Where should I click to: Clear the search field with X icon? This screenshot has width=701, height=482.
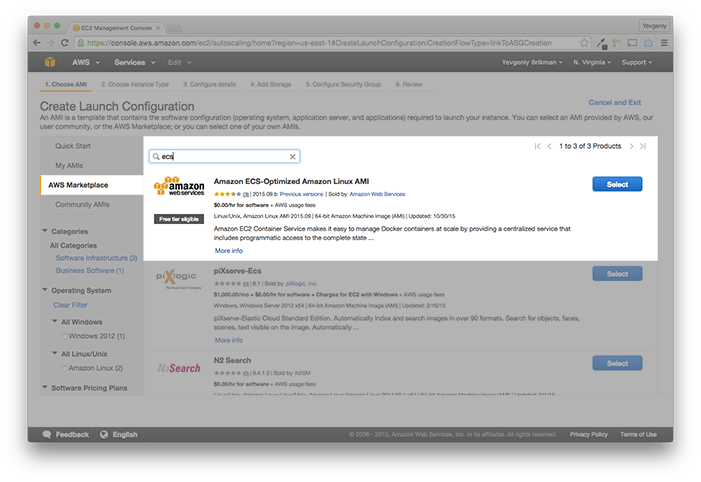[x=292, y=156]
